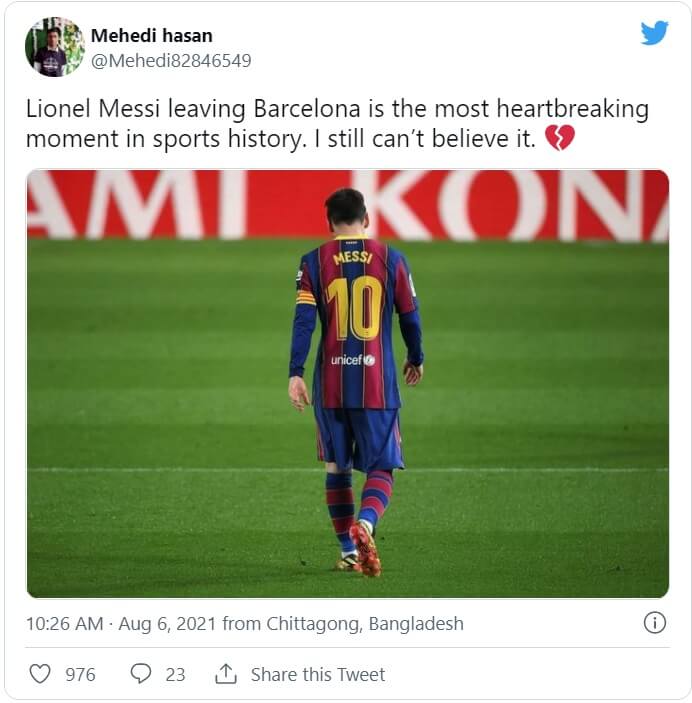This screenshot has width=692, height=703.
Task: Click the Twitter bird logo
Action: [654, 33]
